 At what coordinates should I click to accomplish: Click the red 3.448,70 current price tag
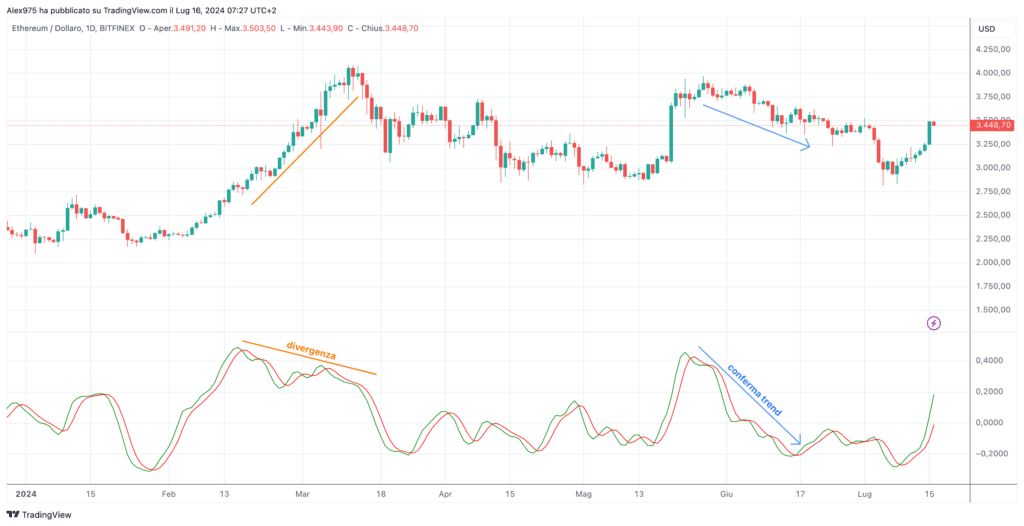tap(994, 125)
